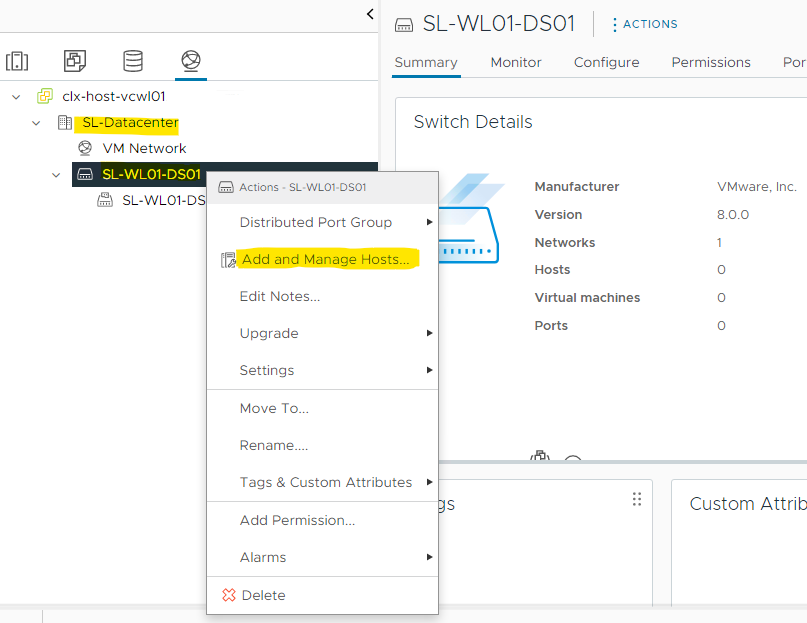Viewport: 807px width, 623px height.
Task: Expand Tags & Custom Attributes submenu arrow
Action: [429, 482]
